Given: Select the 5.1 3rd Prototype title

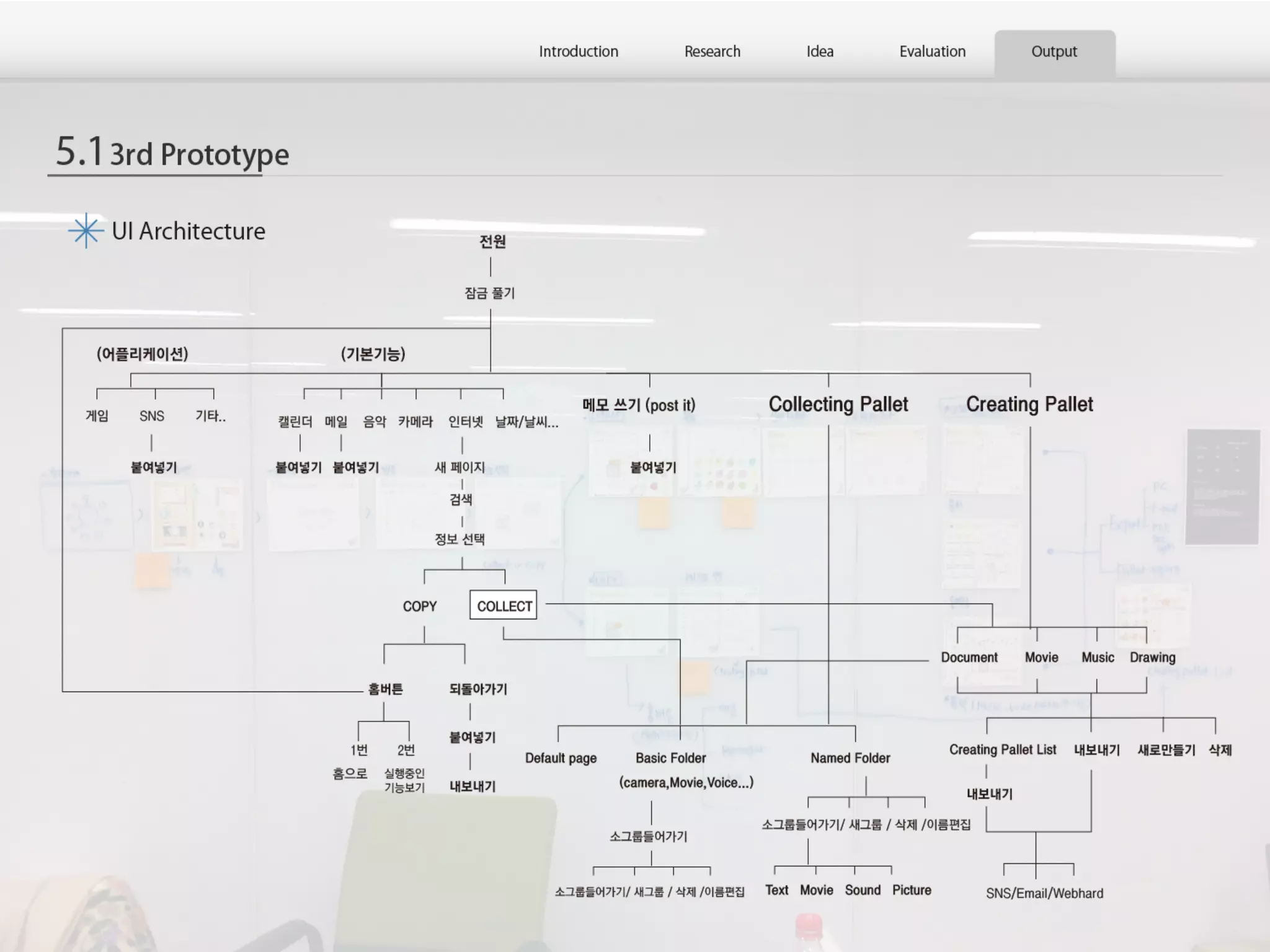Looking at the screenshot, I should (x=172, y=152).
